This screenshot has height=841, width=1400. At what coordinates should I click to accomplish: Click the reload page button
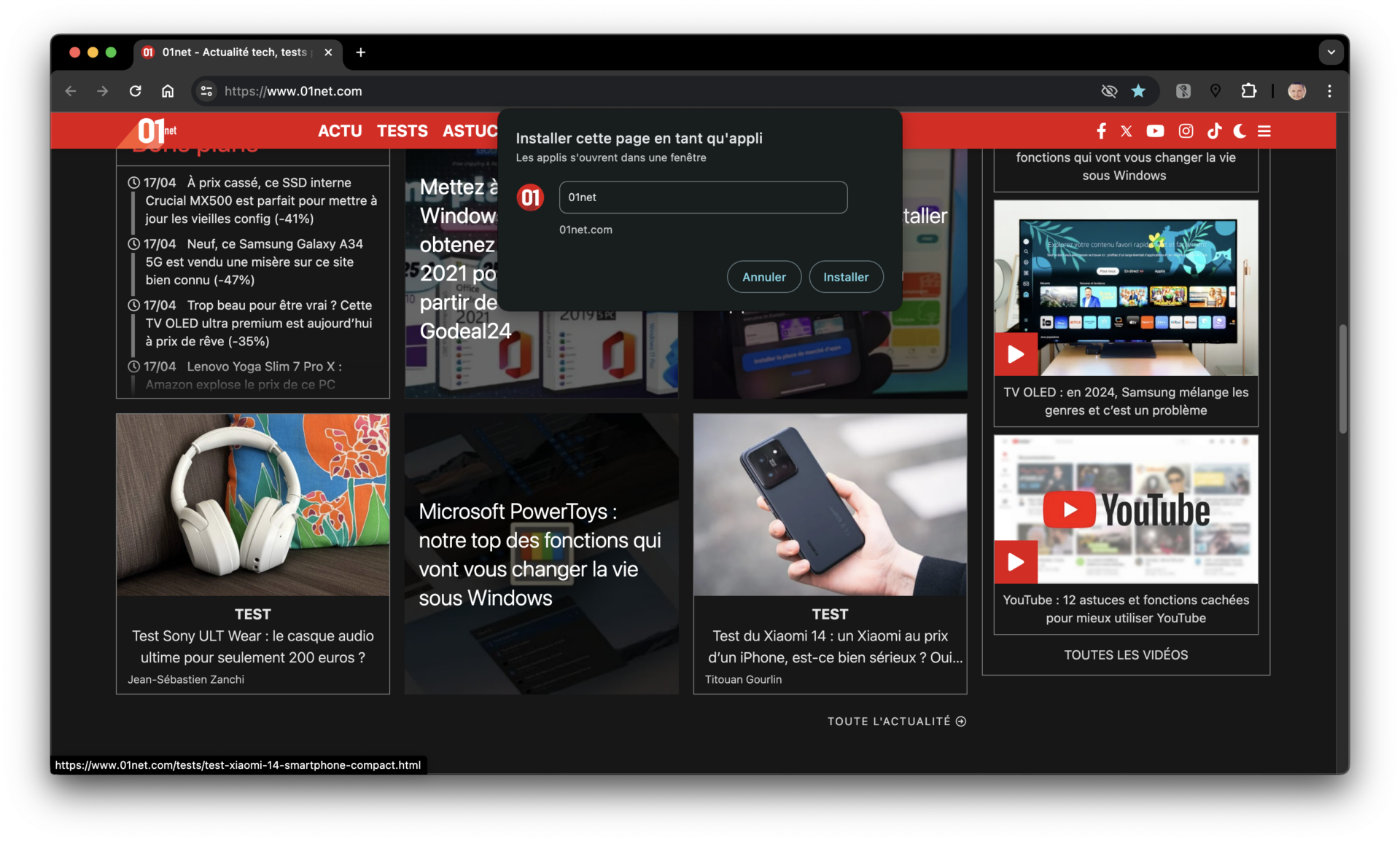coord(136,91)
